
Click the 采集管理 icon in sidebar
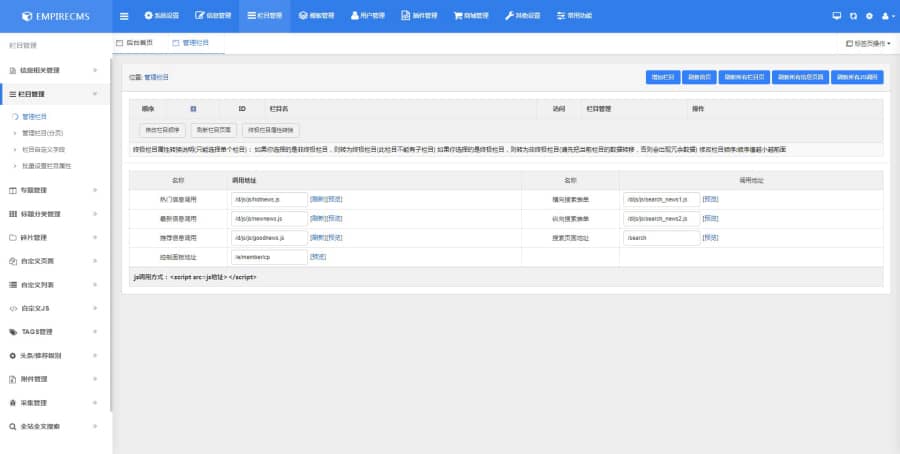(13, 403)
